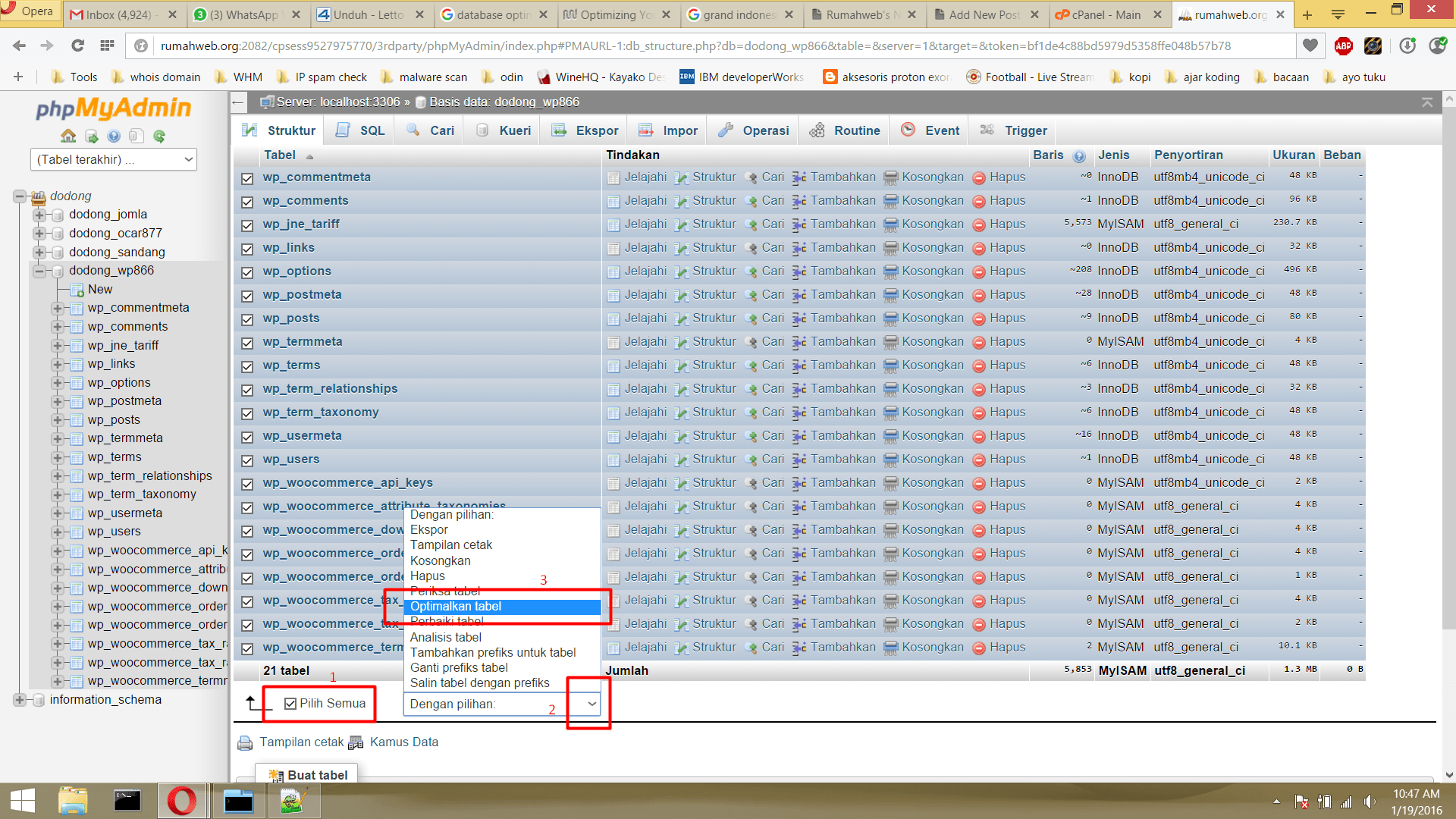The height and width of the screenshot is (819, 1456).
Task: Click the browser address bar
Action: [x=713, y=46]
